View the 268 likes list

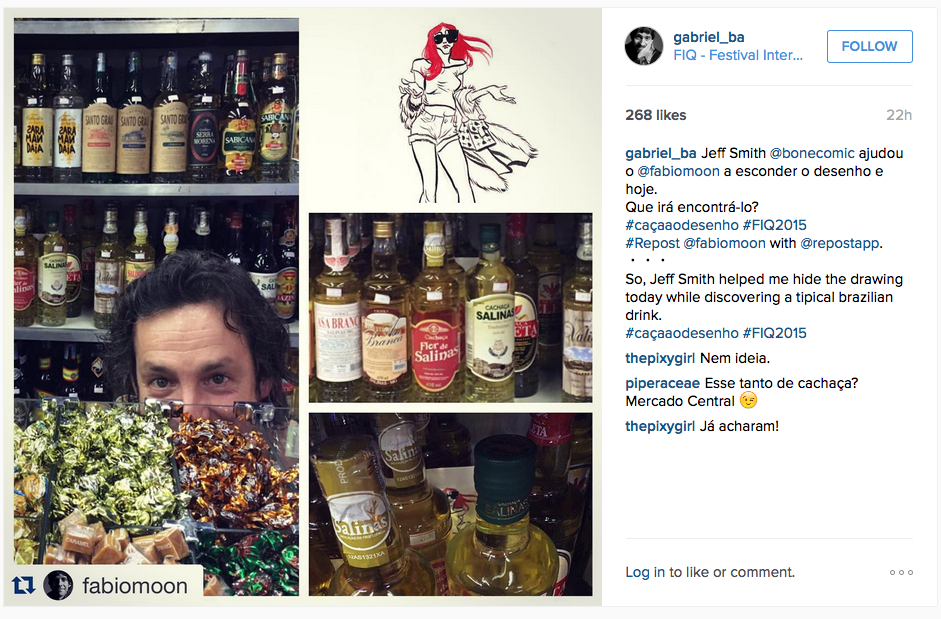655,115
